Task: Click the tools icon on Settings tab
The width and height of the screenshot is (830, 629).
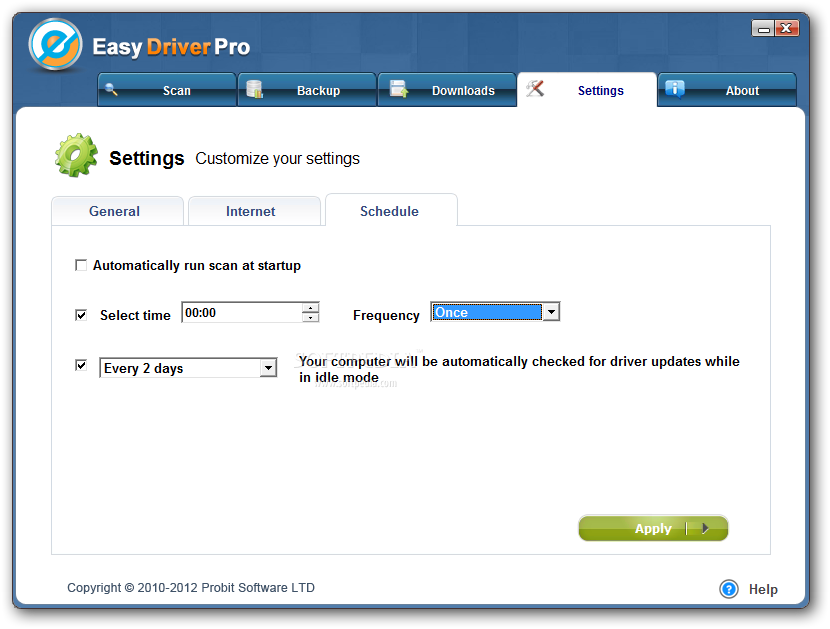Action: (535, 88)
